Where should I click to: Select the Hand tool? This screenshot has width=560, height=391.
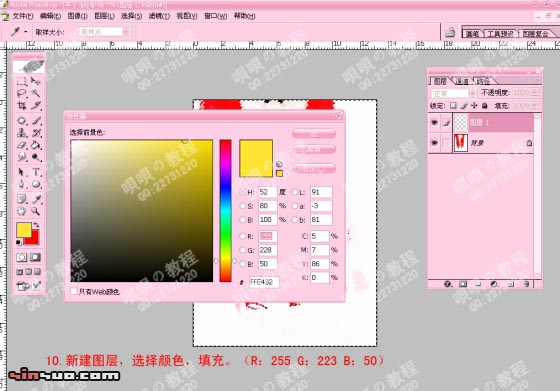[22, 211]
